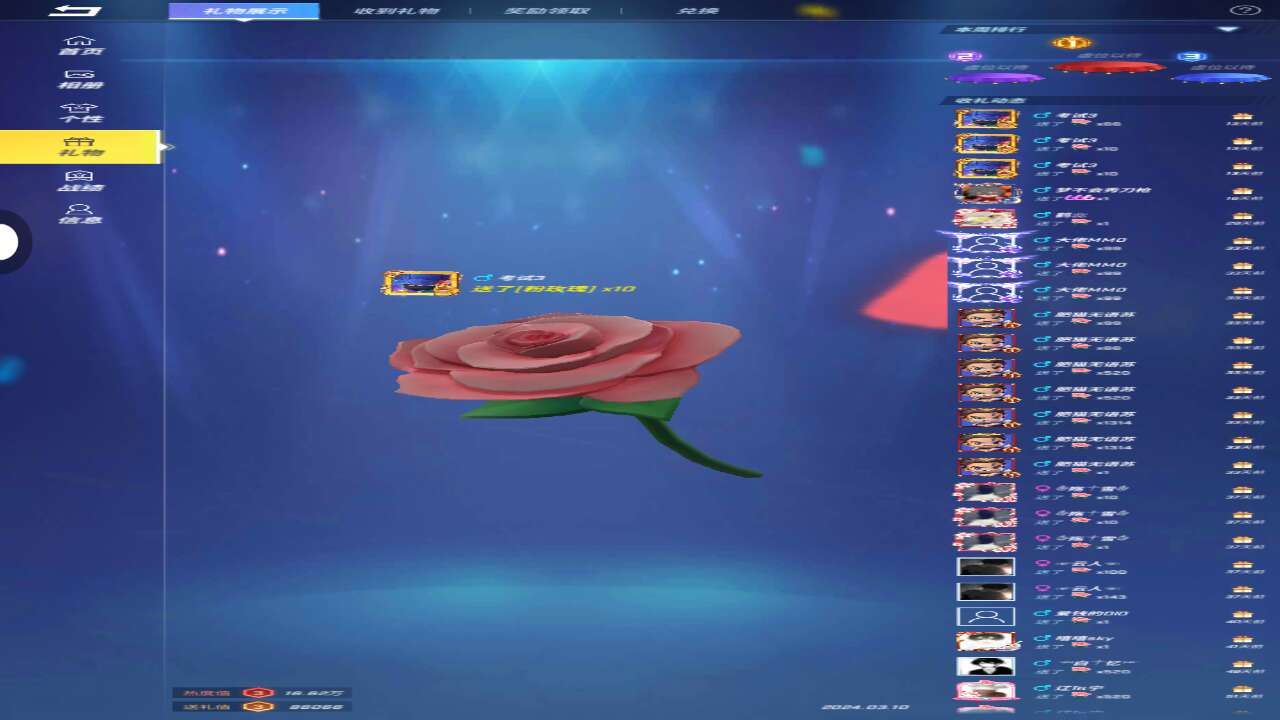Expand the 本周排行 dropdown arrow
Viewport: 1280px width, 720px height.
pos(1226,30)
